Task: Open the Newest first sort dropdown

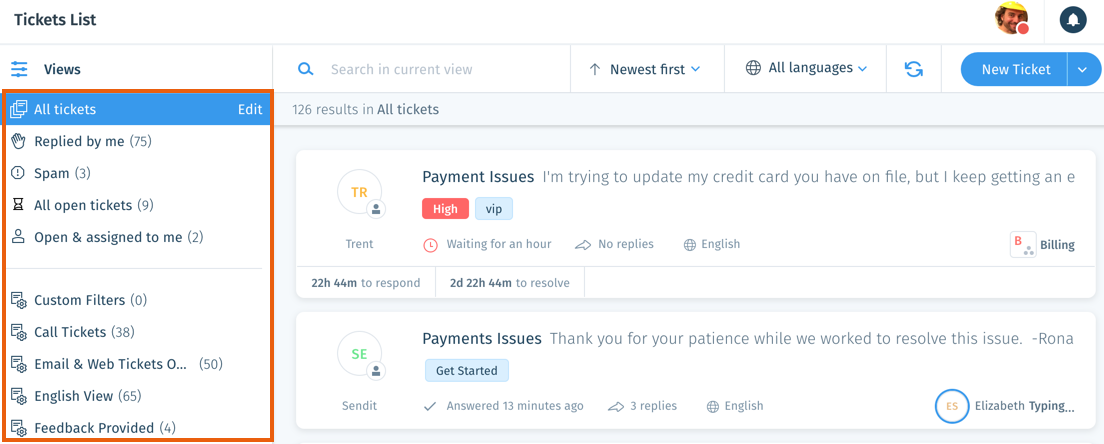Action: 647,69
